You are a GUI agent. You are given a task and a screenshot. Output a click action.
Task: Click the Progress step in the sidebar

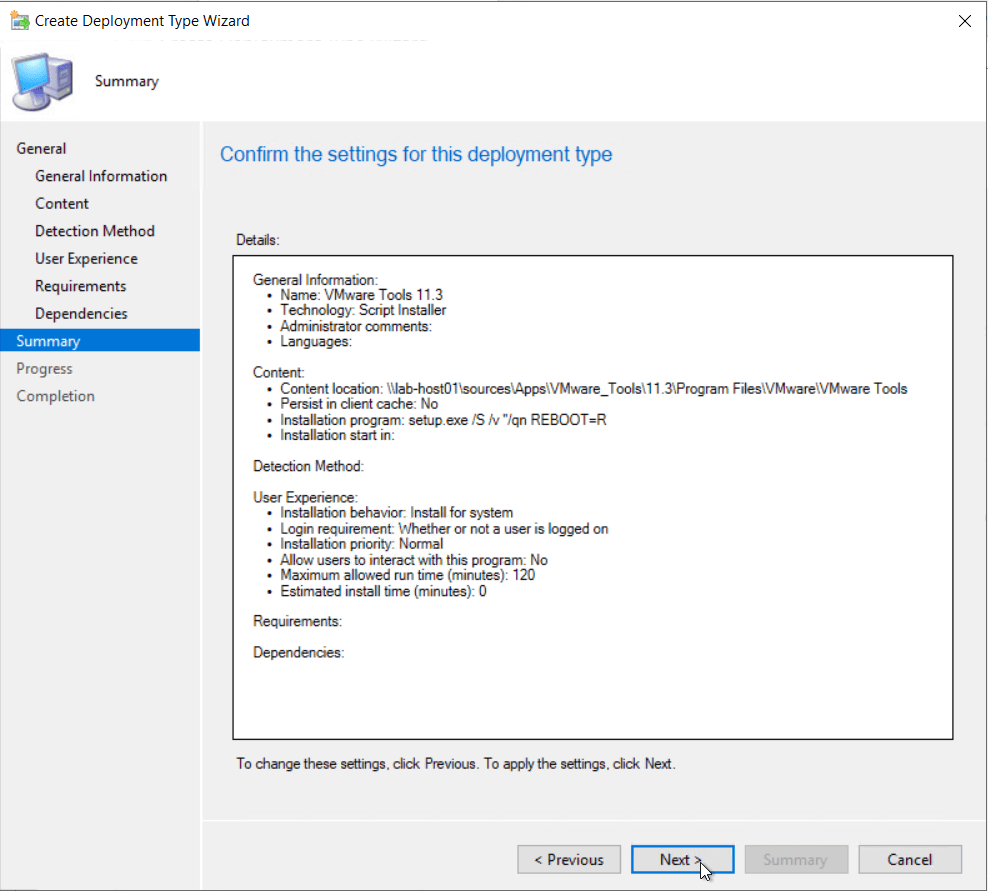44,368
